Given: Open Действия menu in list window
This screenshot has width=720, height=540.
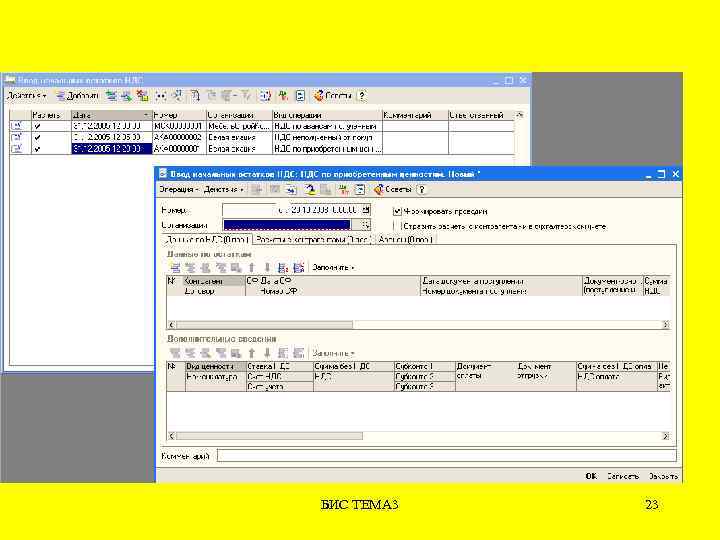Looking at the screenshot, I should (x=27, y=96).
